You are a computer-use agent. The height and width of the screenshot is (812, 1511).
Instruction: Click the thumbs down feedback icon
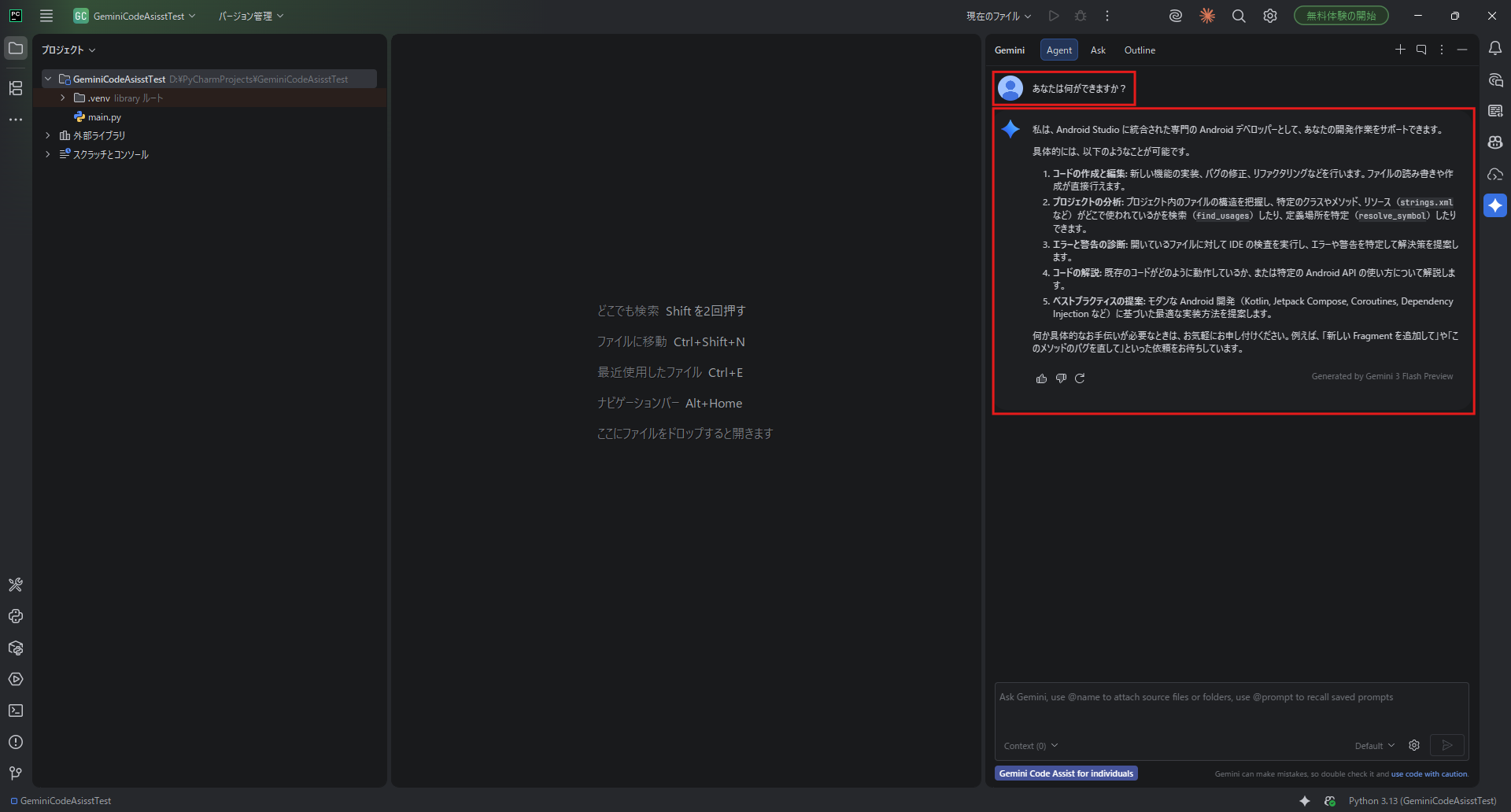[1061, 378]
